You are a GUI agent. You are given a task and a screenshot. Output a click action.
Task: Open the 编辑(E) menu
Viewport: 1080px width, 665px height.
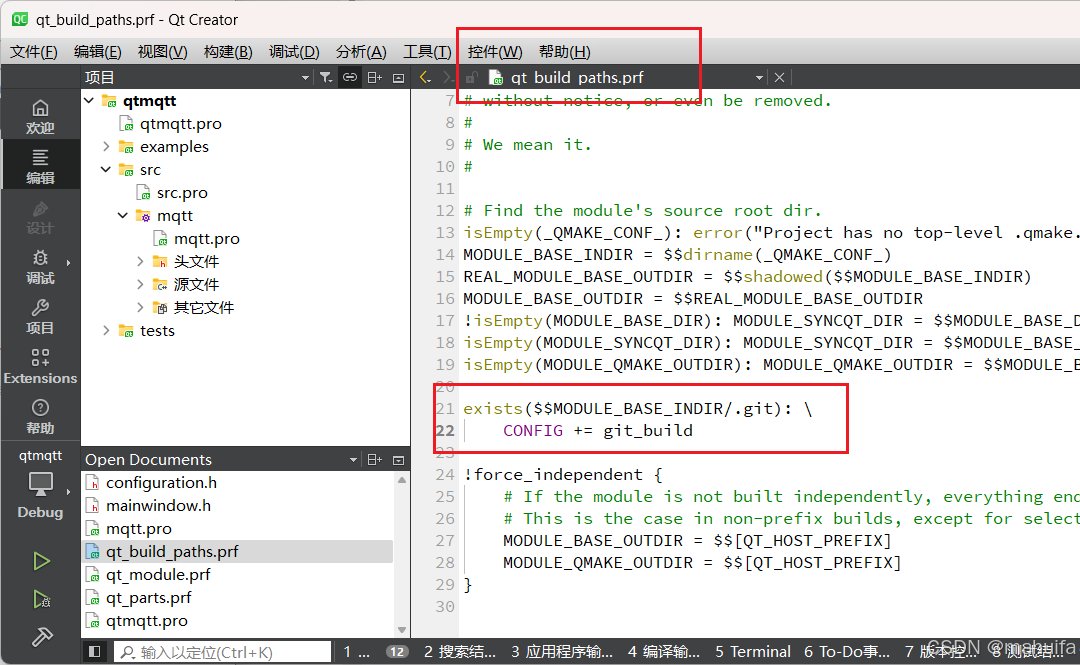[x=98, y=52]
